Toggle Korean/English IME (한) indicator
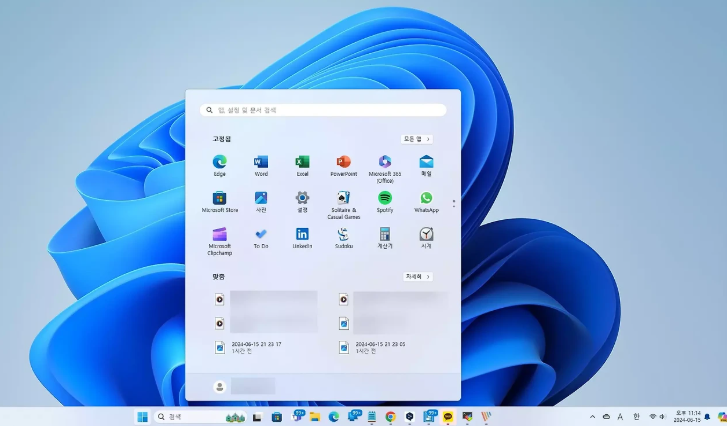Viewport: 727px width, 426px height. point(637,417)
